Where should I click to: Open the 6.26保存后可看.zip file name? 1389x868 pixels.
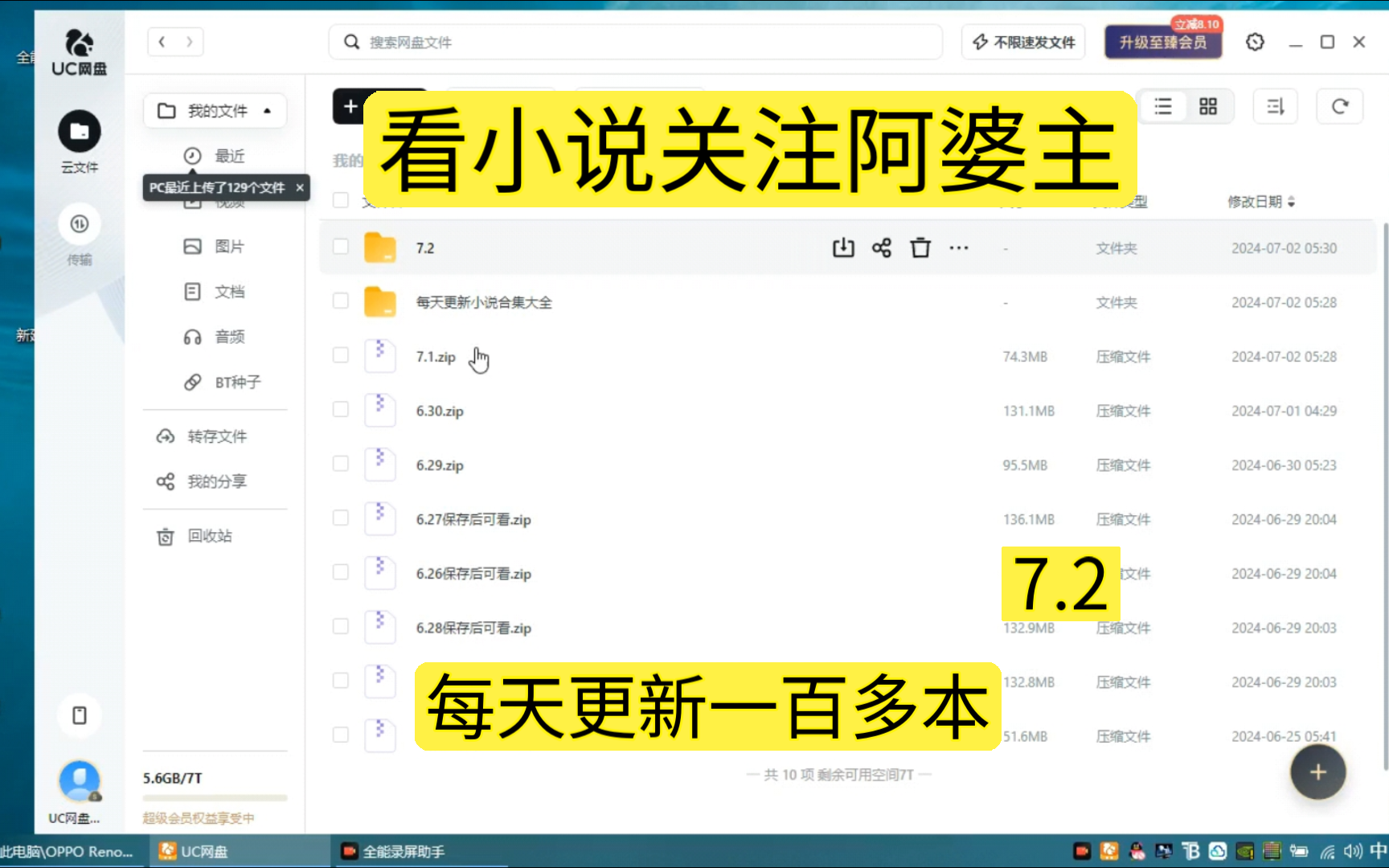tap(473, 574)
